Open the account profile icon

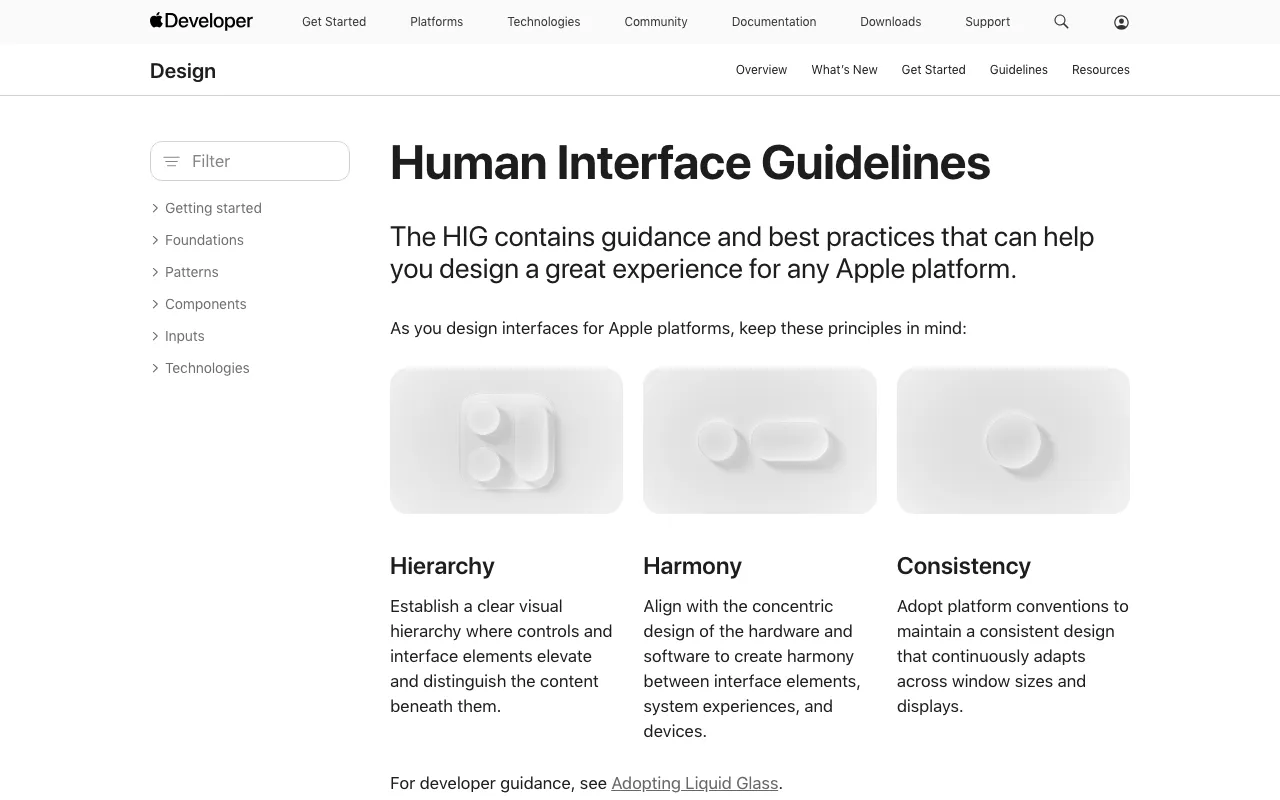click(x=1121, y=22)
